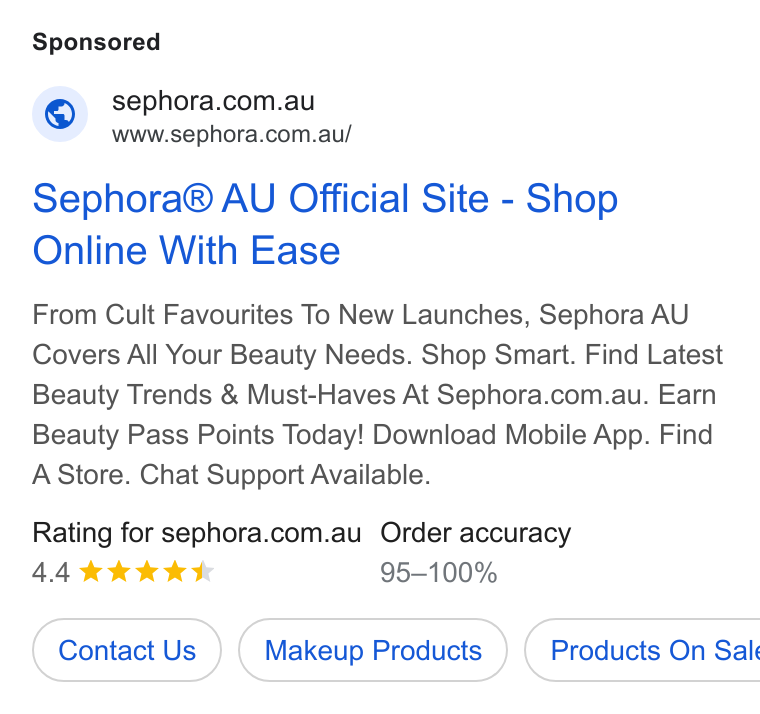
Task: Click the www.sephora.com.au/ URL text
Action: click(232, 134)
